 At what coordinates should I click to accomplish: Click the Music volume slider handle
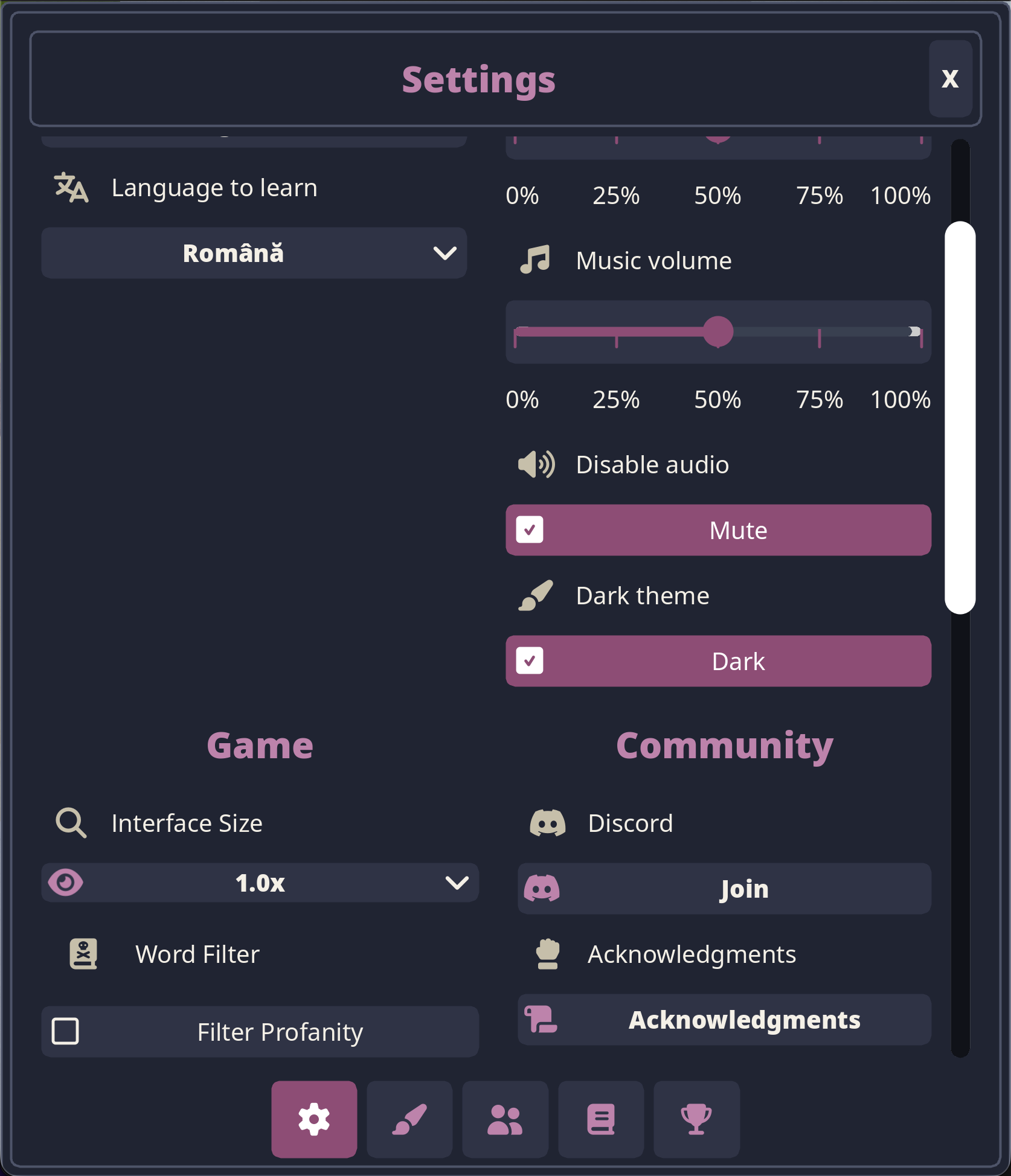718,331
